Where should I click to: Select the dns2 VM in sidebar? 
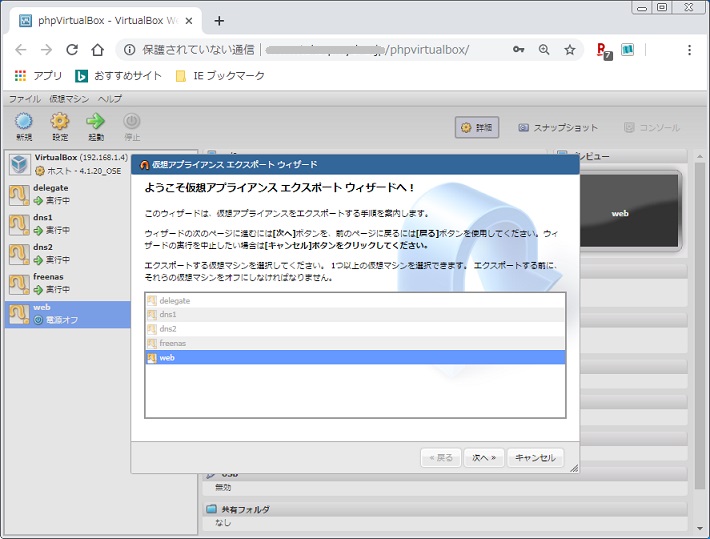pos(68,254)
